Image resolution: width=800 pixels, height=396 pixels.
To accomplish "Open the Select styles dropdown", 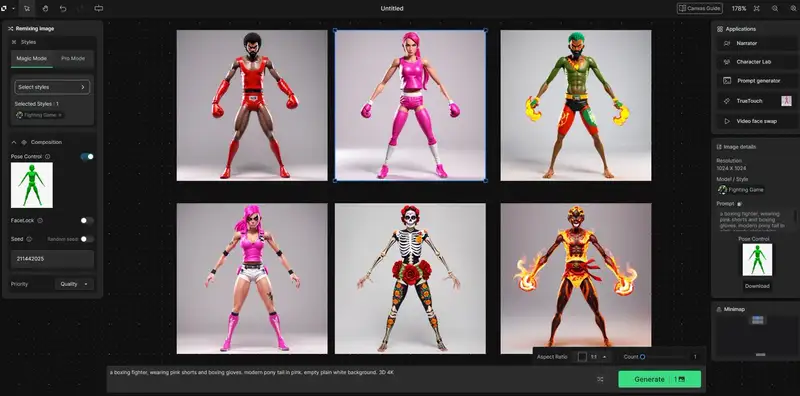I will 52,87.
